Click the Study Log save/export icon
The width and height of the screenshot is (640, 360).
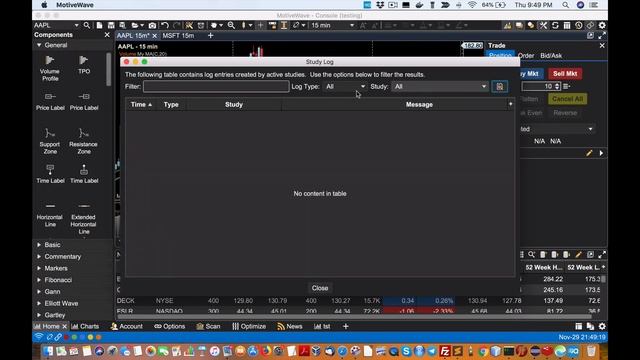click(x=500, y=87)
